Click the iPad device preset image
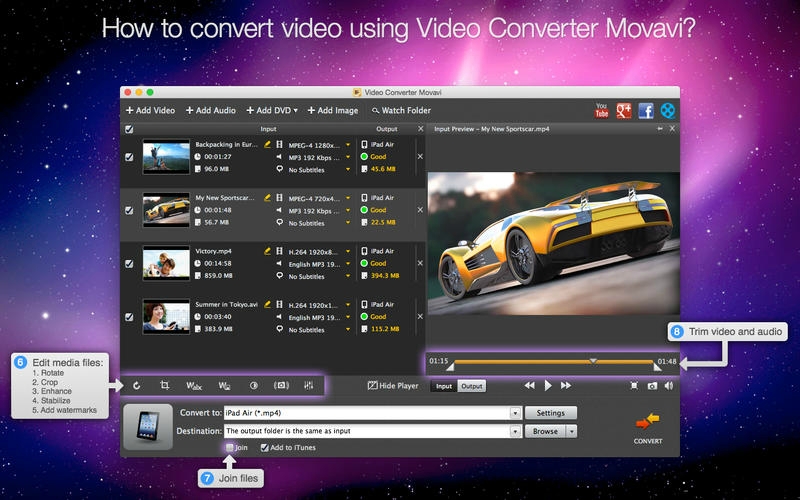The width and height of the screenshot is (800, 500). pos(148,427)
